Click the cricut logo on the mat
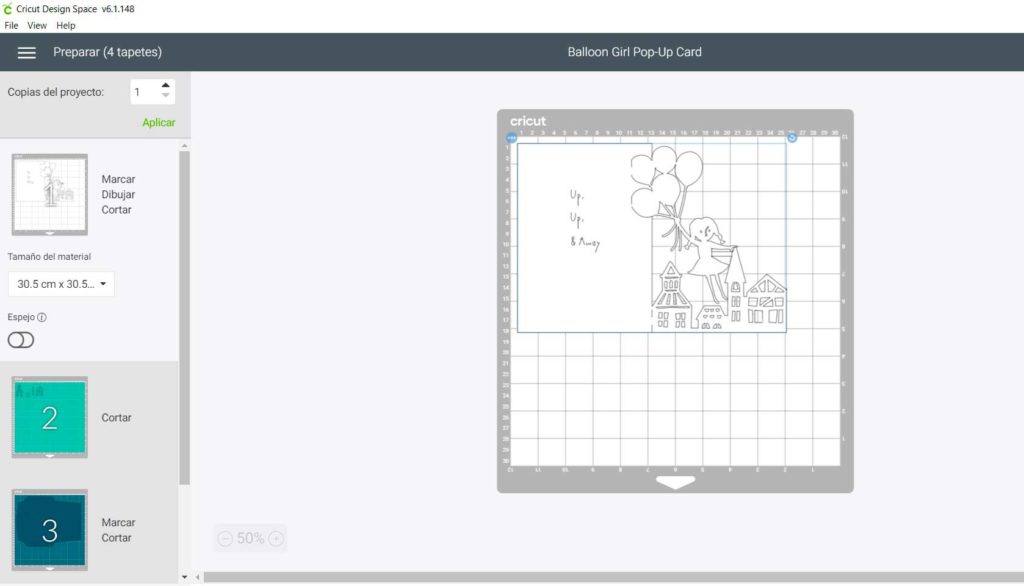 [528, 121]
